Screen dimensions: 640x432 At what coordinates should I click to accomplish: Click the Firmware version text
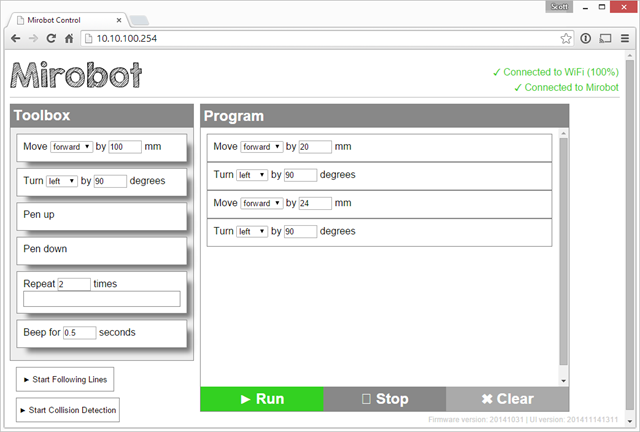(x=476, y=419)
